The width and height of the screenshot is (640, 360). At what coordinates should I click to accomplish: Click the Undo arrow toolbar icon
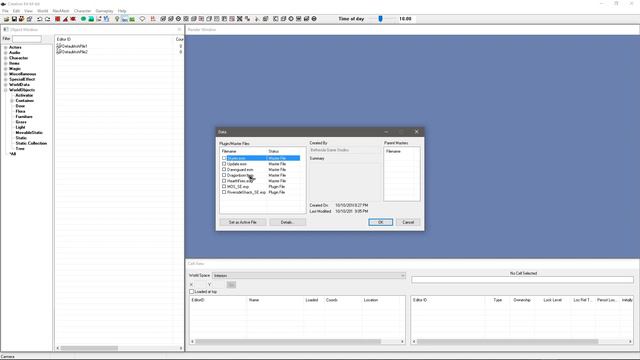pyautogui.click(x=40, y=19)
